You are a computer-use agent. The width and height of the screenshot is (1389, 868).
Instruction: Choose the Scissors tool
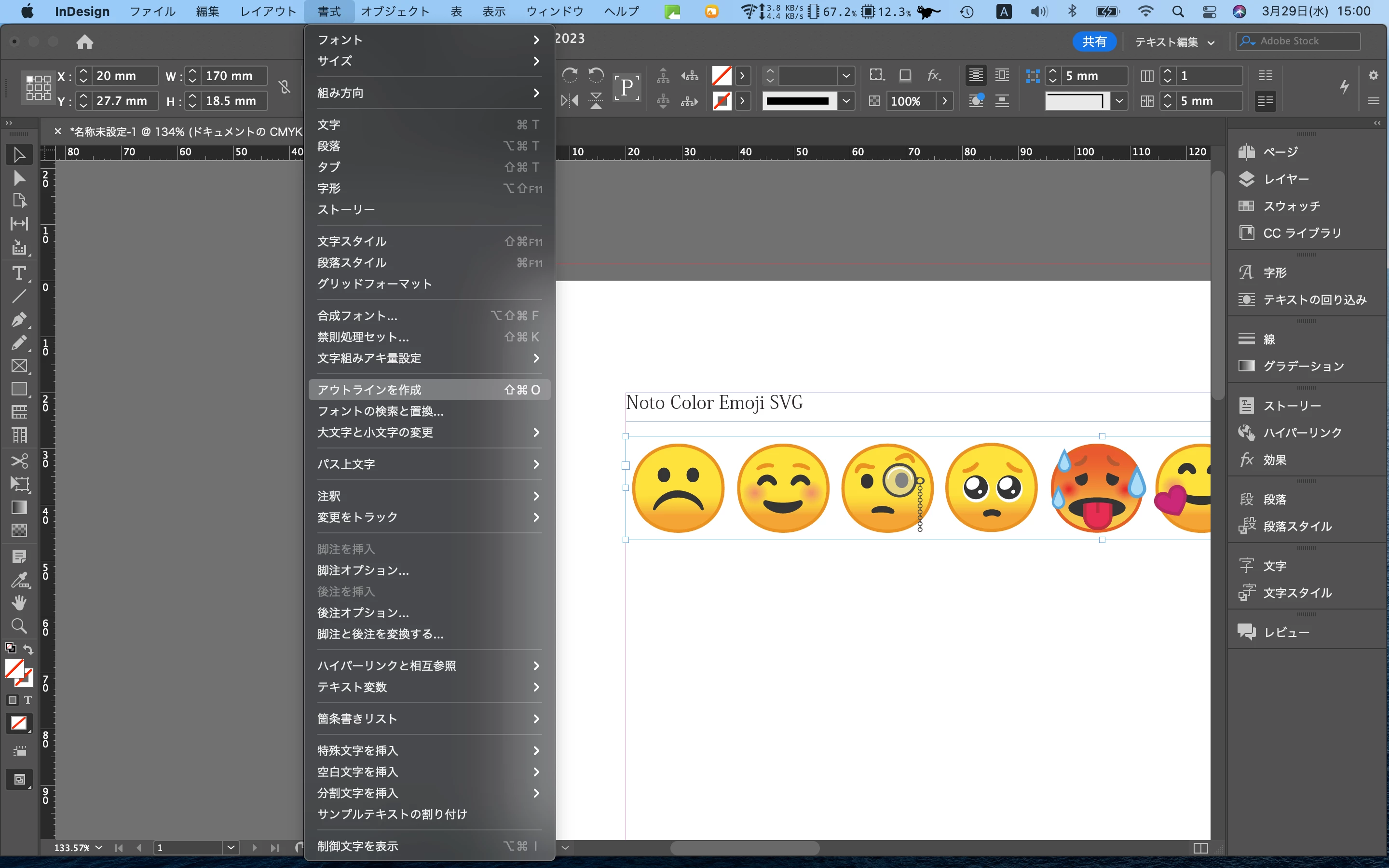tap(19, 461)
